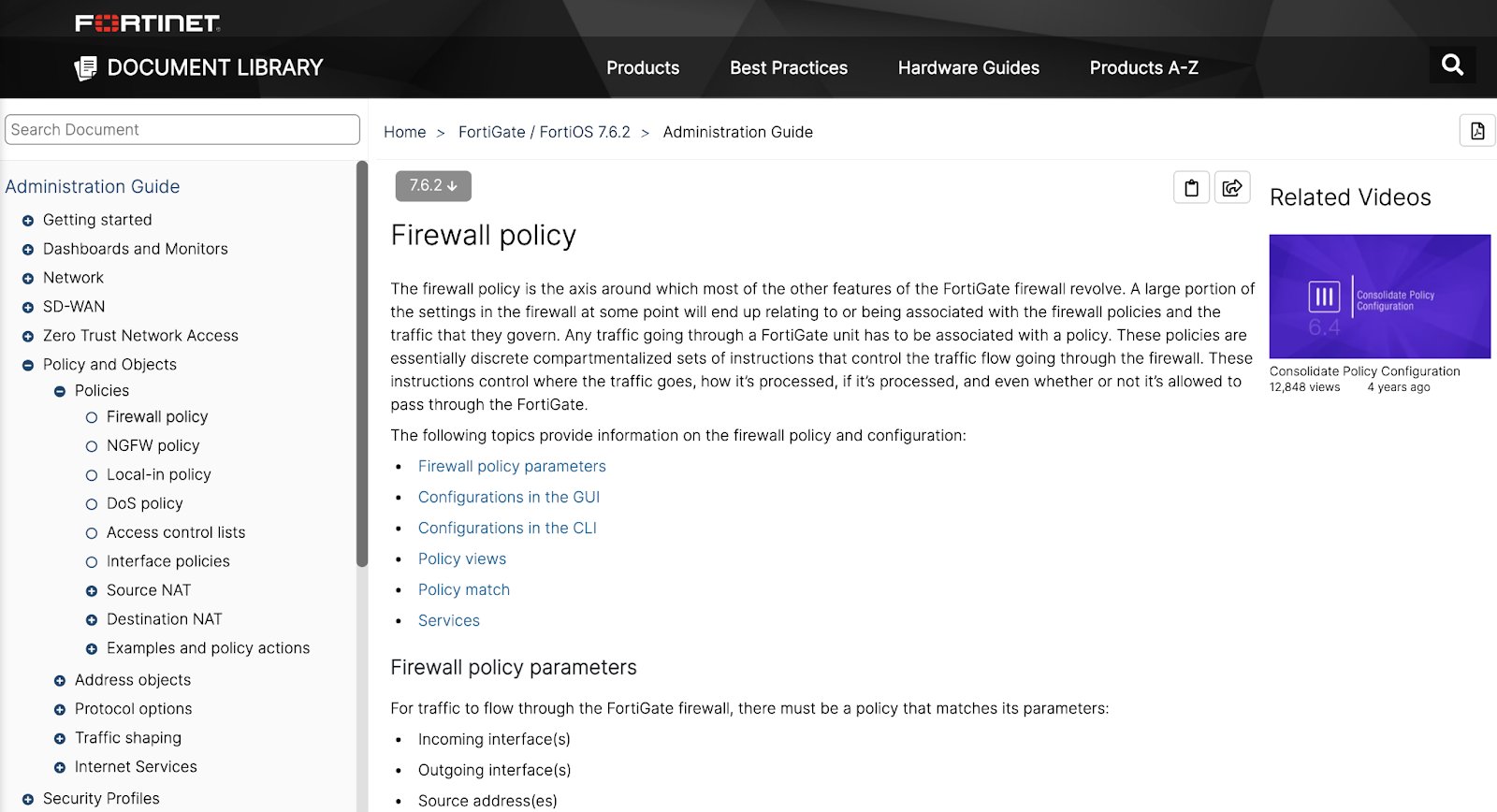1497x812 pixels.
Task: Open the 7.6.2 version dropdown
Action: pos(433,186)
